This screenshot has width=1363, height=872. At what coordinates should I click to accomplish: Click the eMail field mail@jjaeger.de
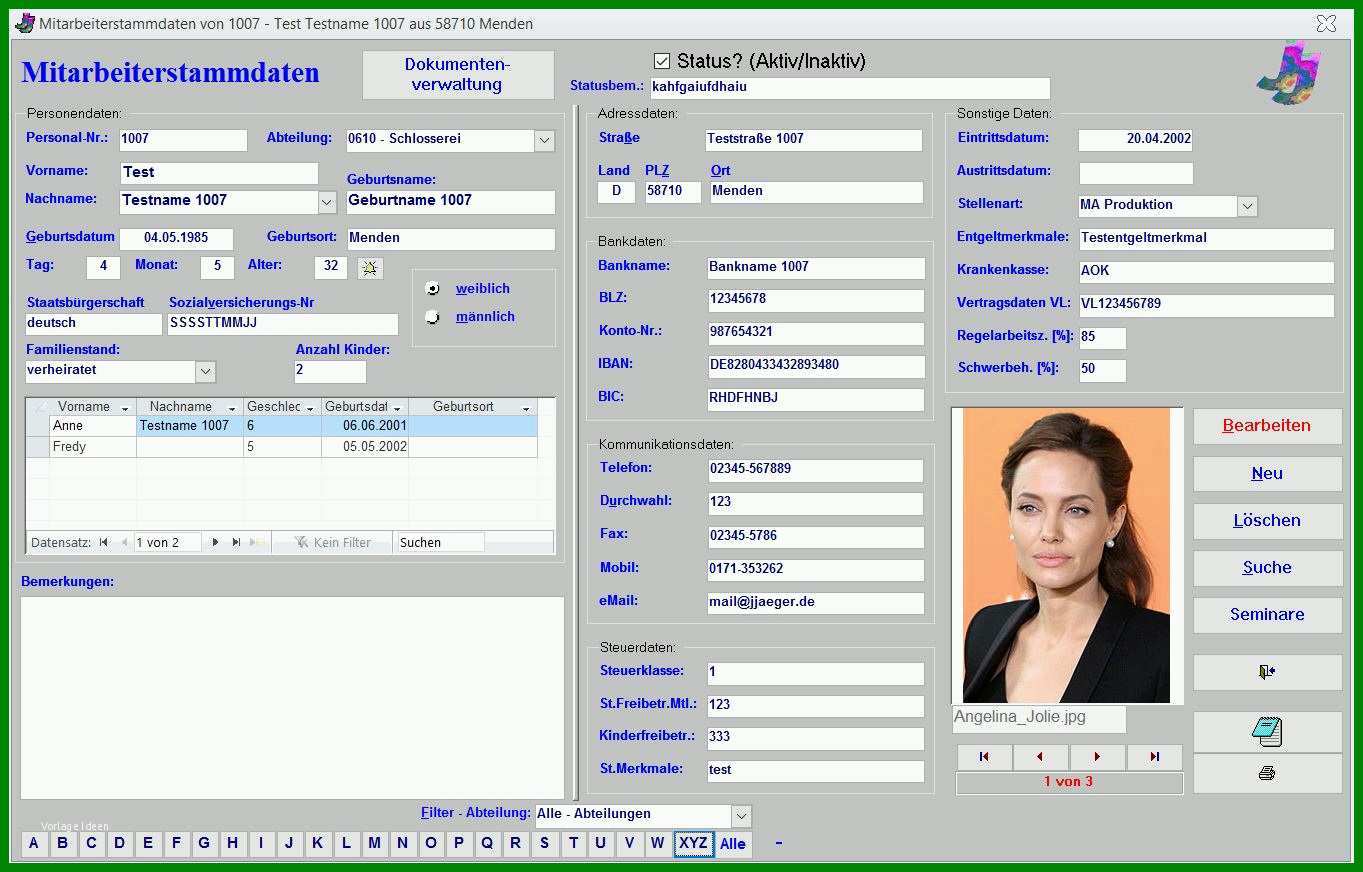(x=816, y=603)
